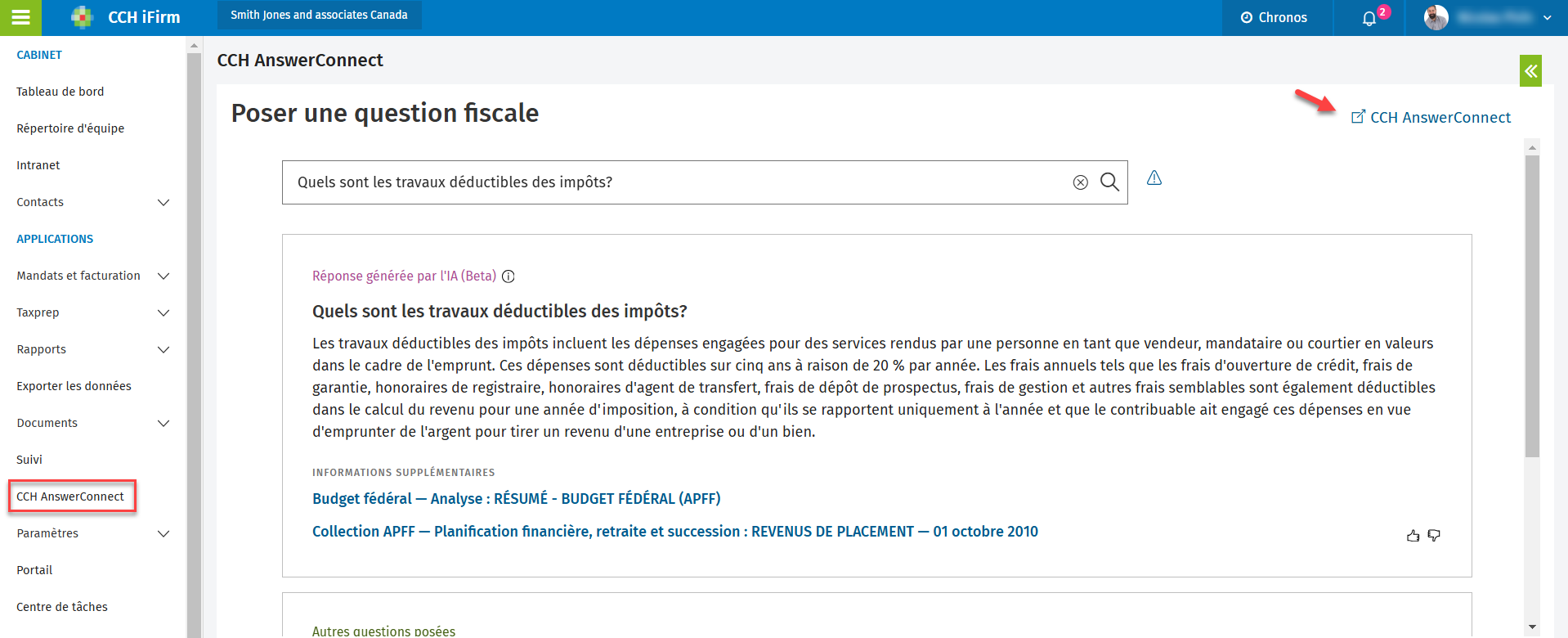The image size is (1568, 638).
Task: Open notifications bell
Action: pyautogui.click(x=1369, y=18)
